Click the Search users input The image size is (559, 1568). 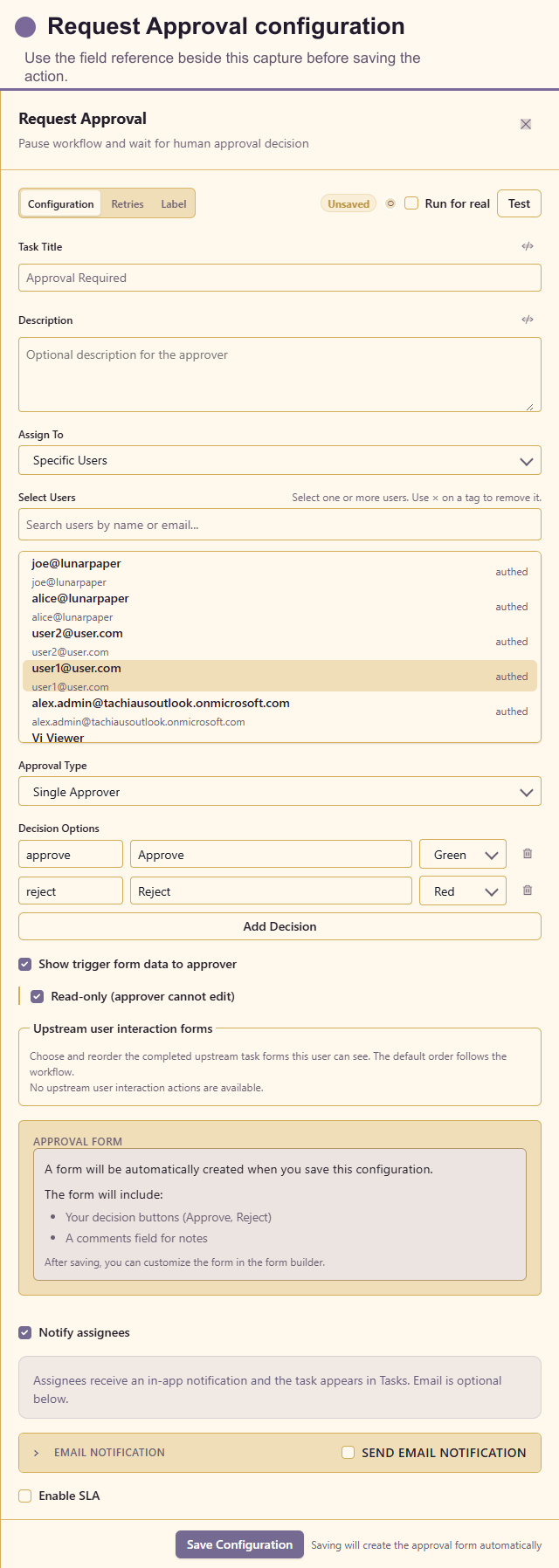(x=279, y=525)
